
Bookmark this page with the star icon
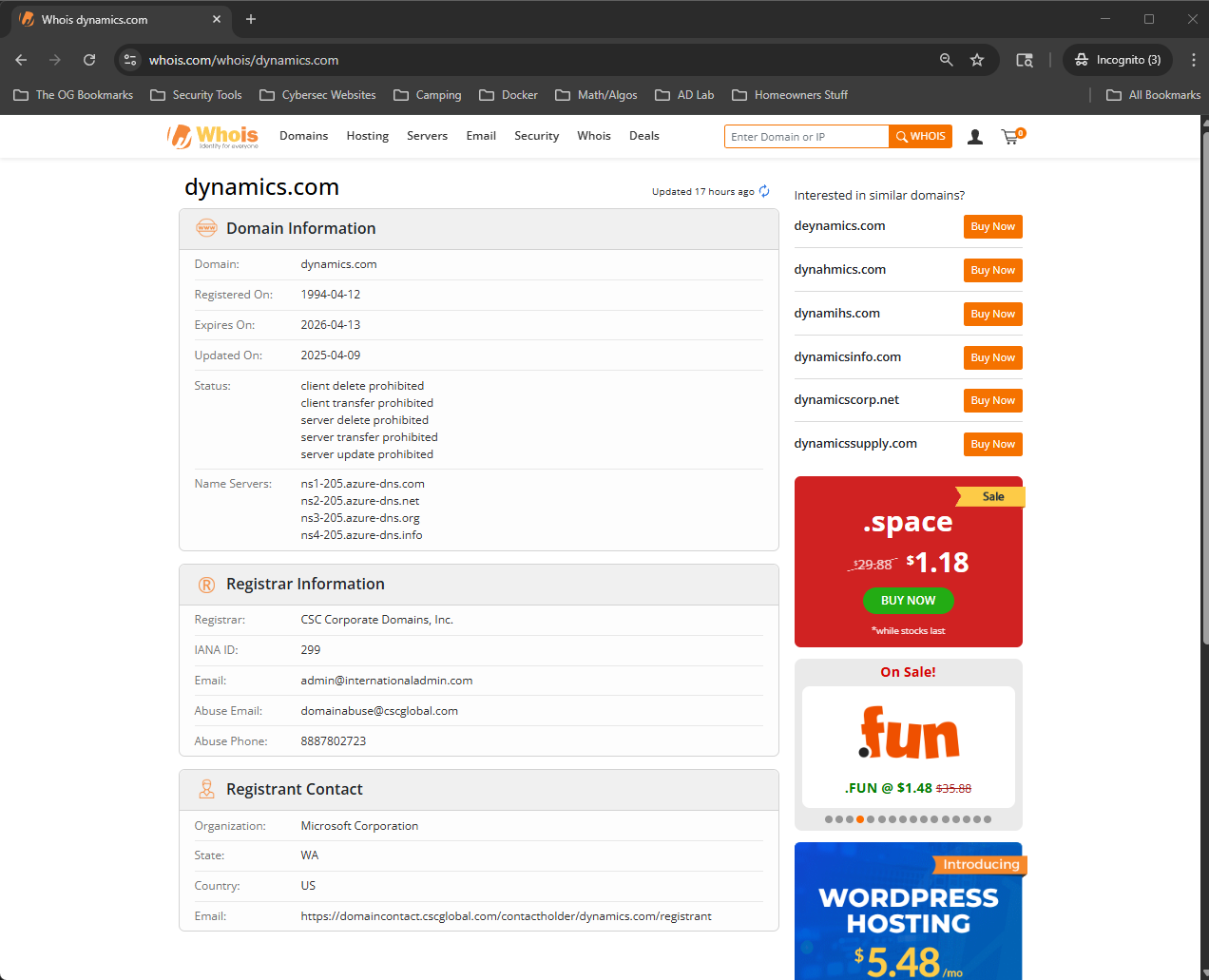pyautogui.click(x=977, y=59)
